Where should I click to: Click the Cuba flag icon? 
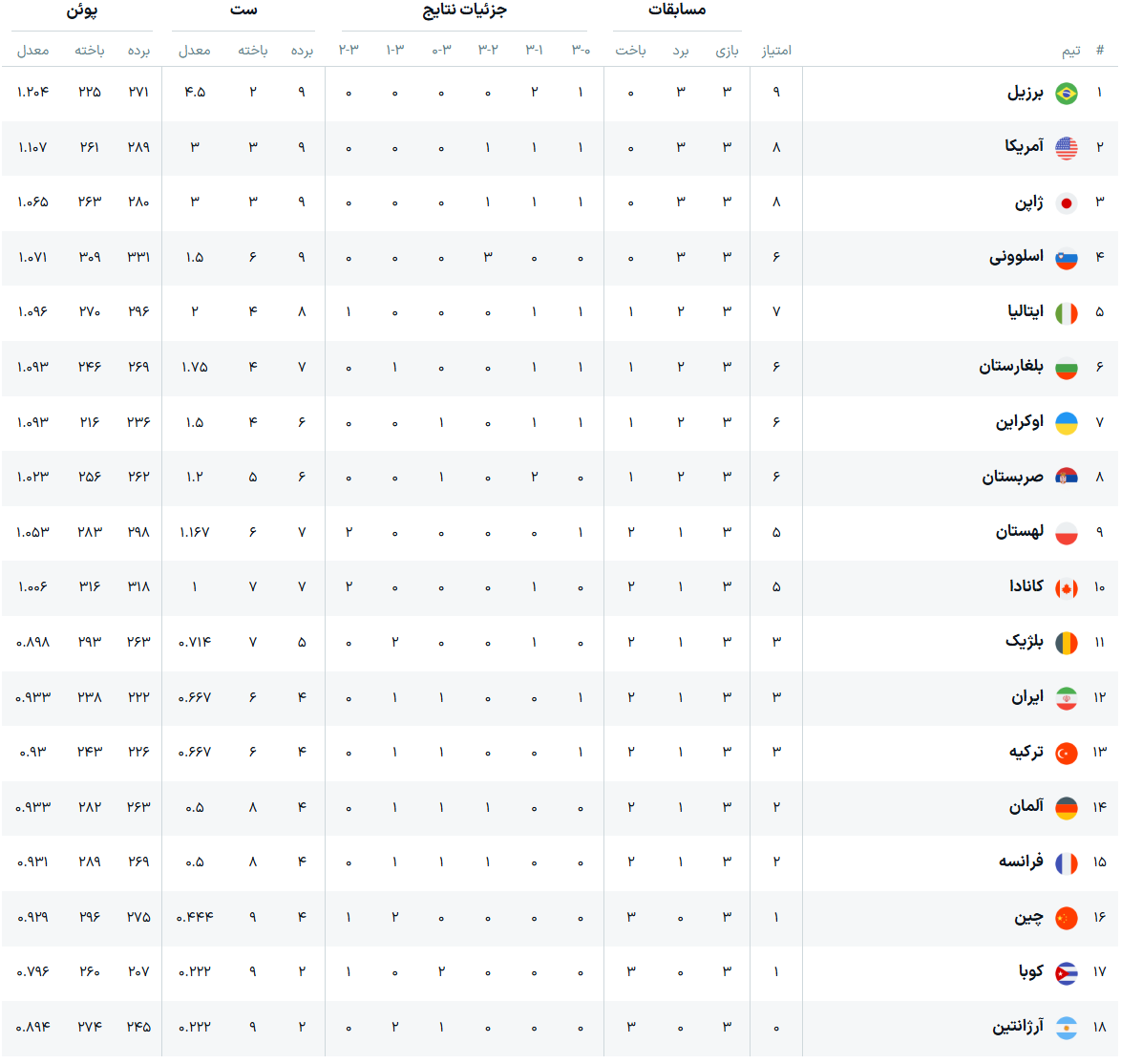pos(1066,973)
